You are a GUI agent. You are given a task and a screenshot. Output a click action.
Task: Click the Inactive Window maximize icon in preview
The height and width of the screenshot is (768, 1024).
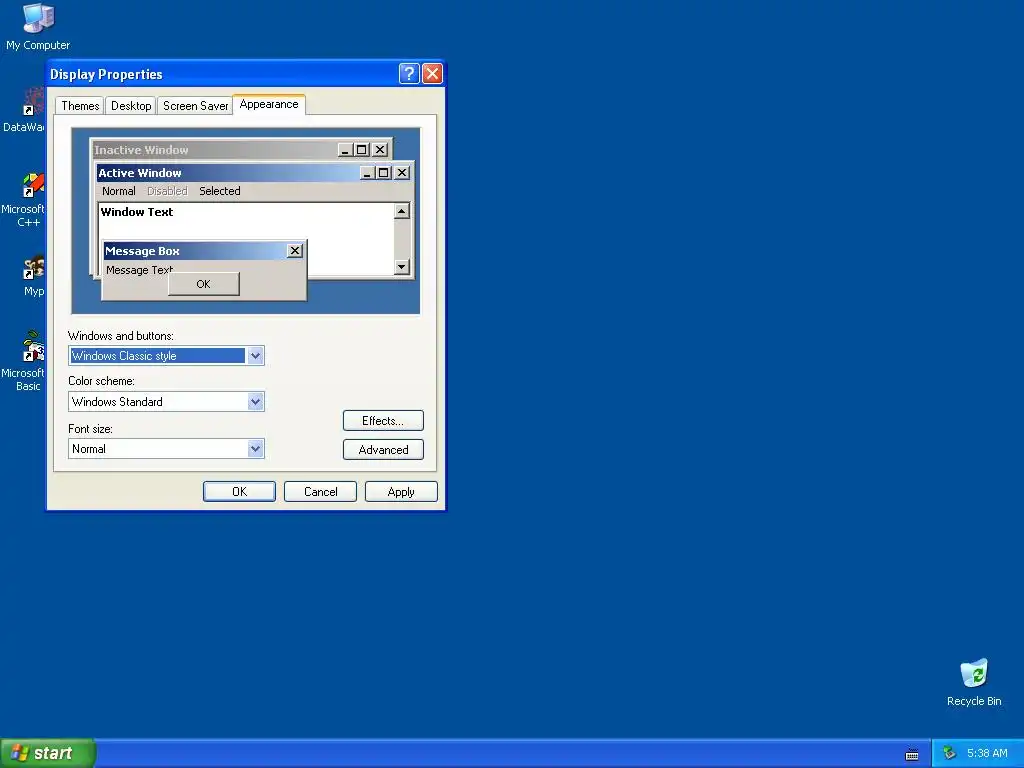pos(361,150)
